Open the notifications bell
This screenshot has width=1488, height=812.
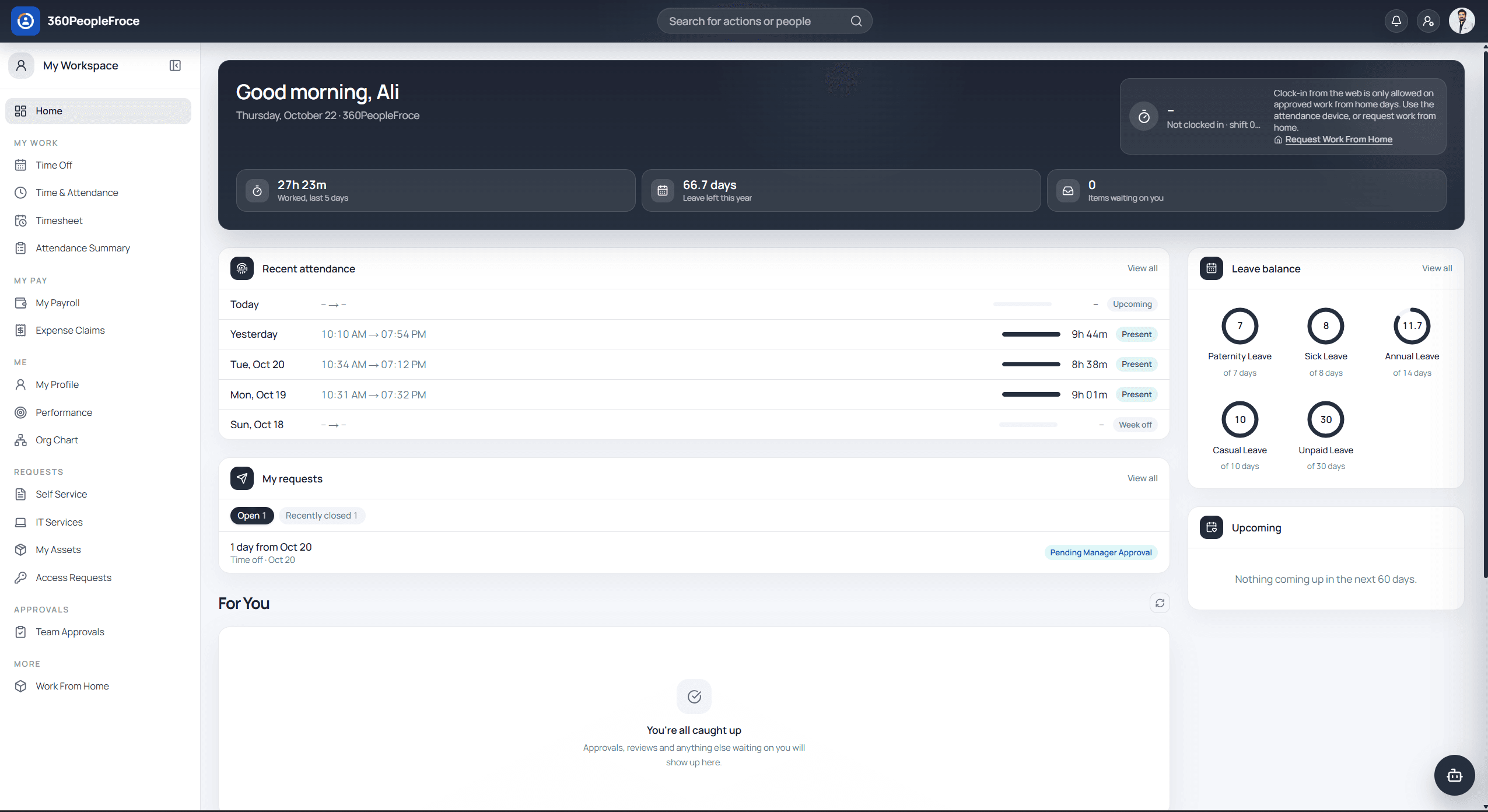[x=1396, y=21]
